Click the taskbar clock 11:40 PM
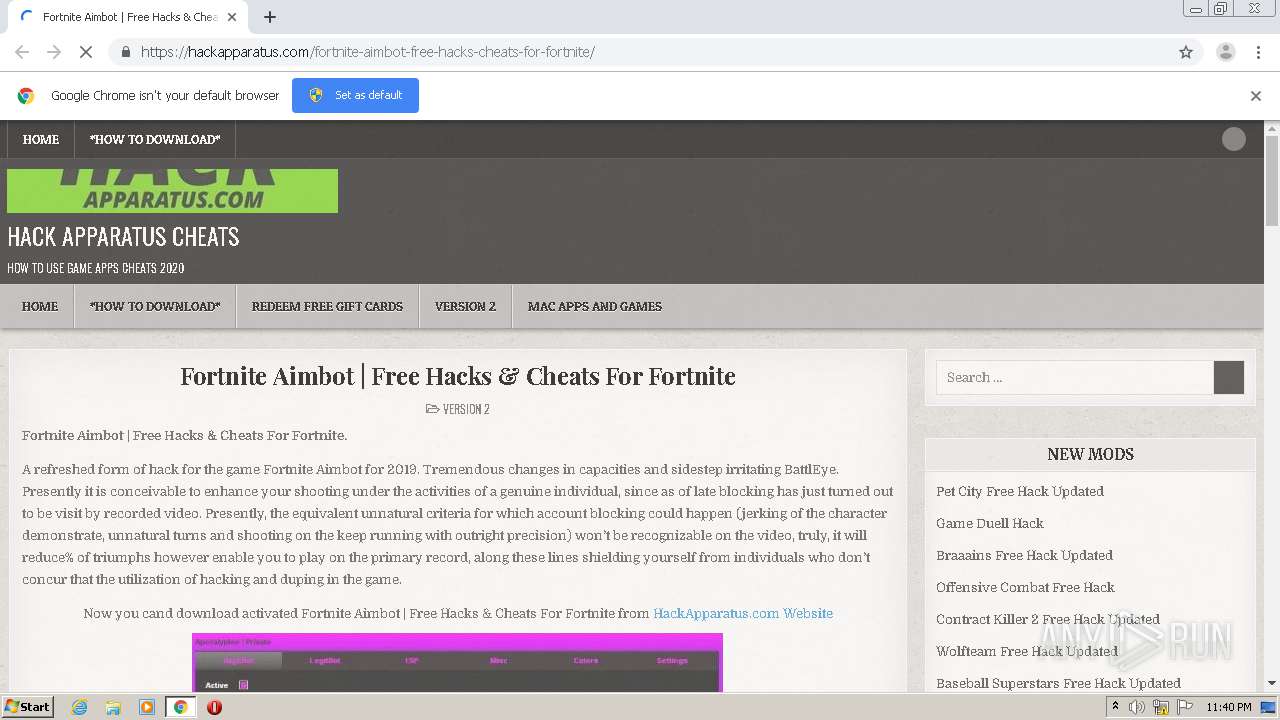The height and width of the screenshot is (720, 1280). point(1229,707)
